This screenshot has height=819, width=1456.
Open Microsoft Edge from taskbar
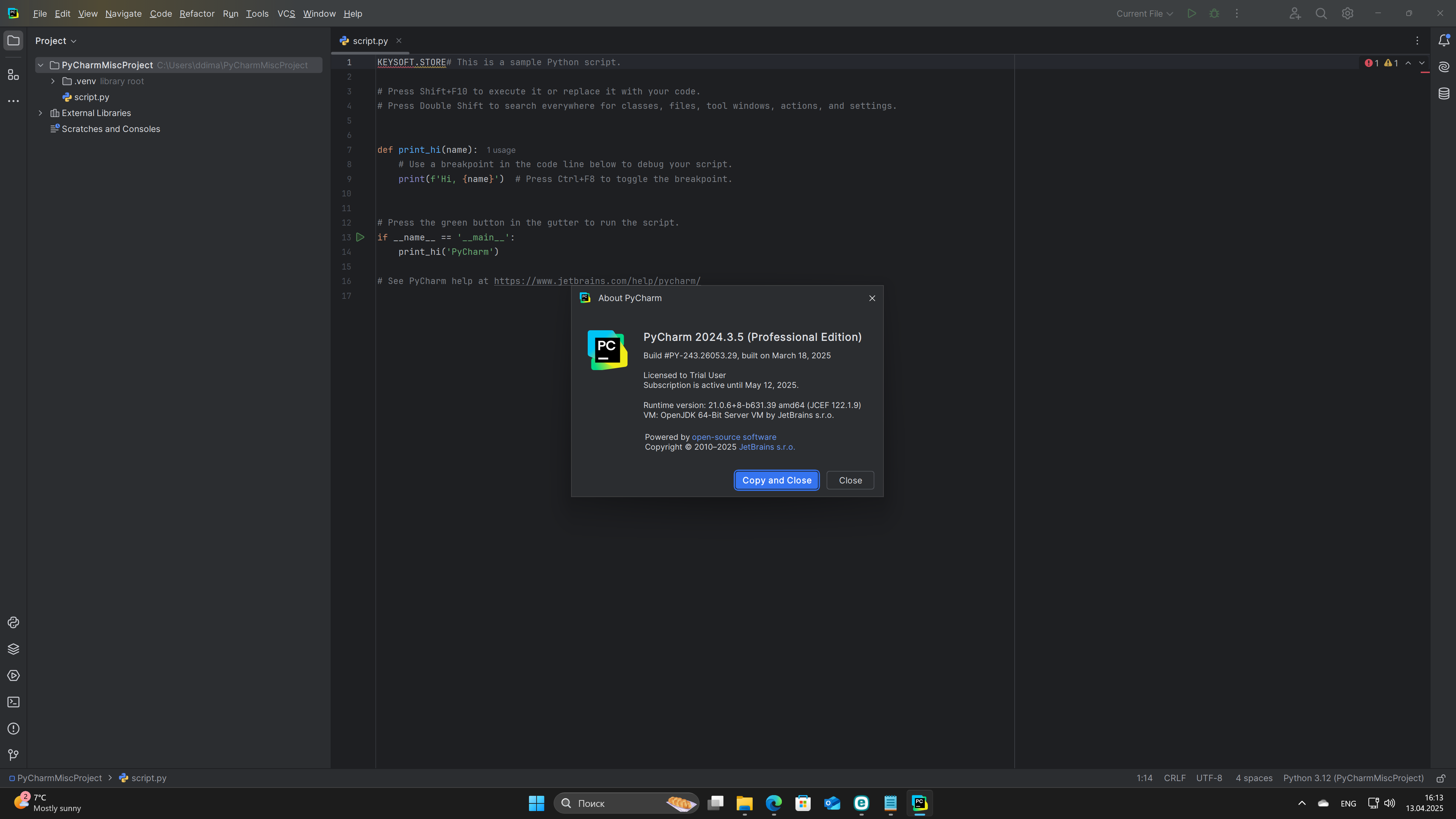tap(774, 803)
